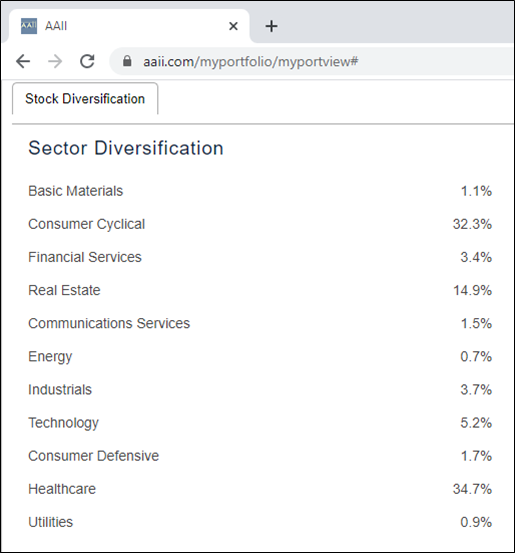The height and width of the screenshot is (553, 515).
Task: Open a new browser tab
Action: point(271,26)
